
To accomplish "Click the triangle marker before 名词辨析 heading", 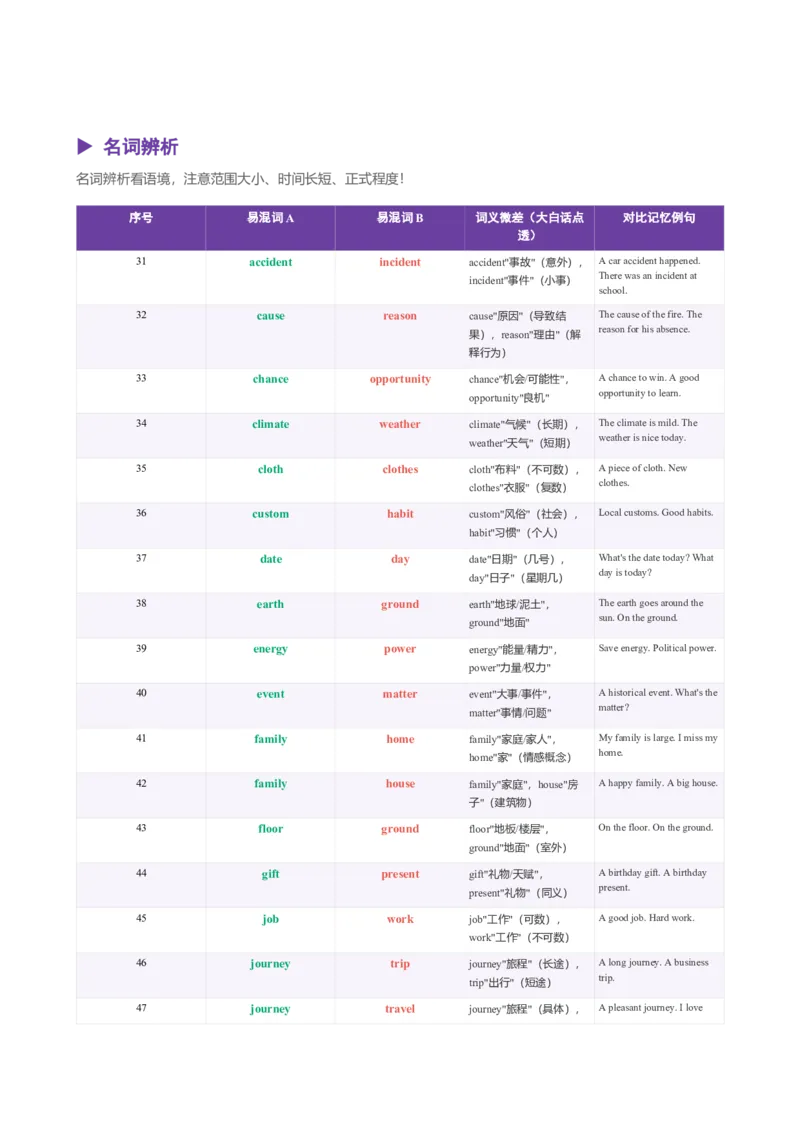I will coord(84,147).
